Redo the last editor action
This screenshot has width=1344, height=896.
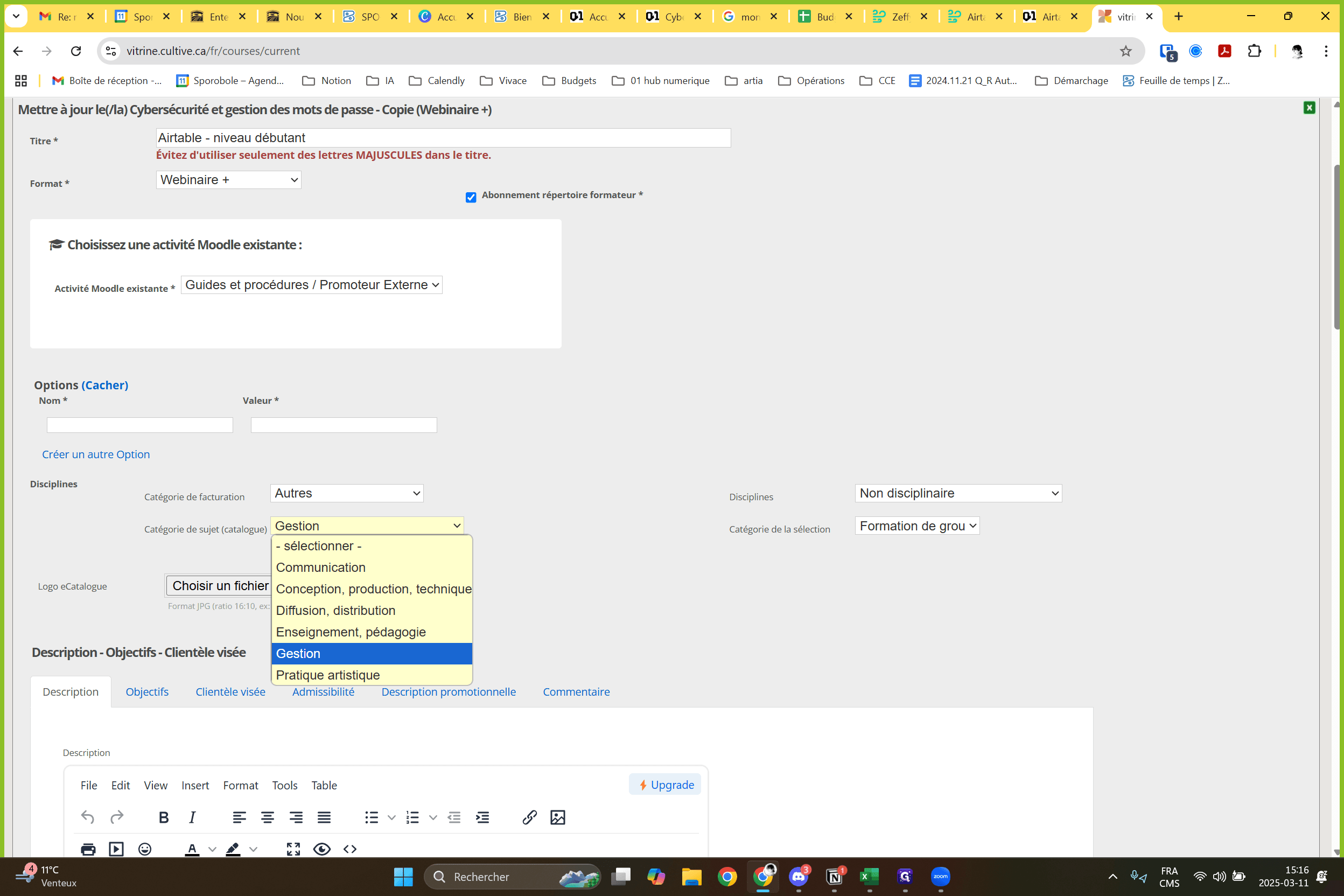click(116, 817)
